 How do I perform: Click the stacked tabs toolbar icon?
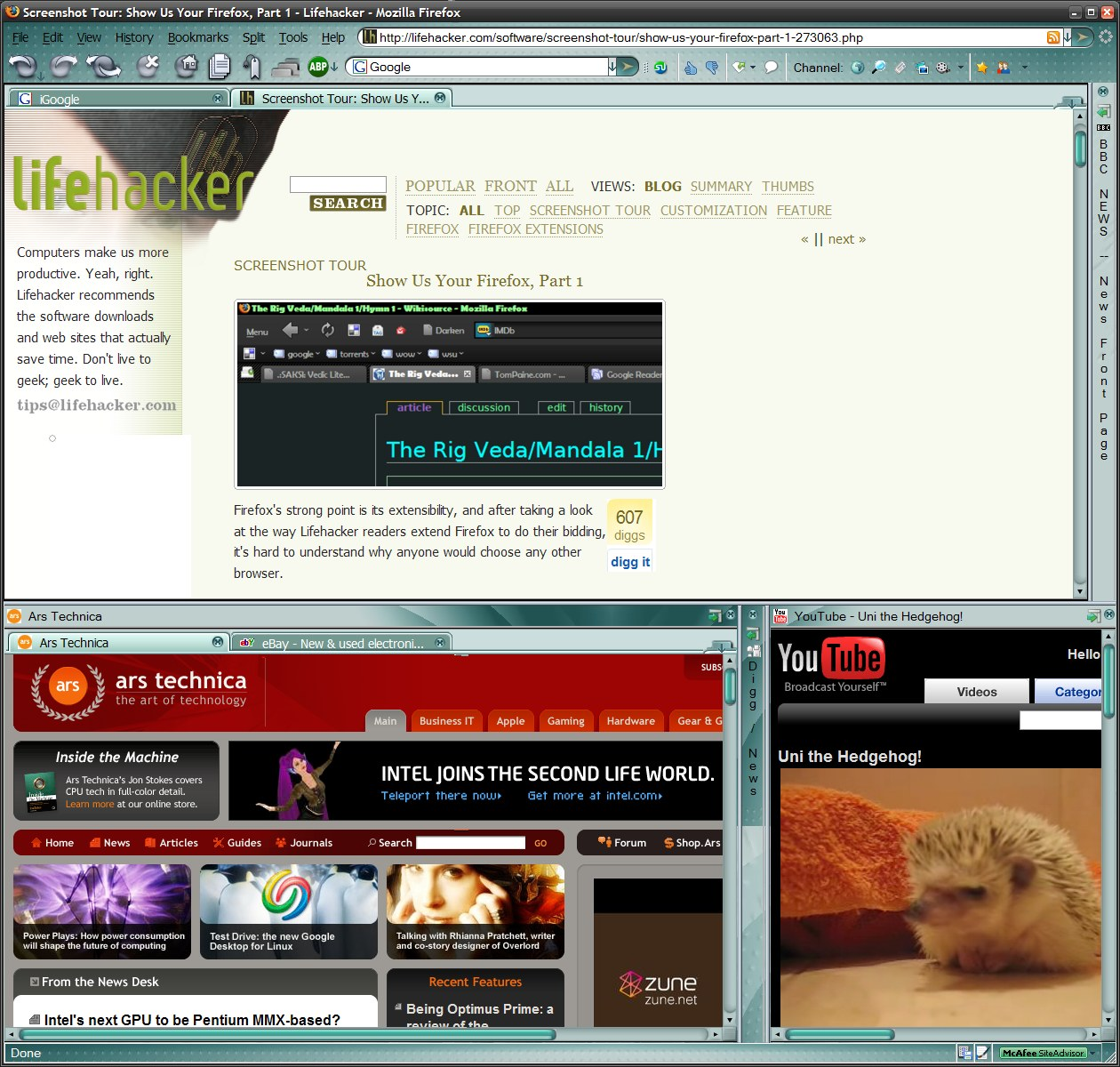coord(286,67)
